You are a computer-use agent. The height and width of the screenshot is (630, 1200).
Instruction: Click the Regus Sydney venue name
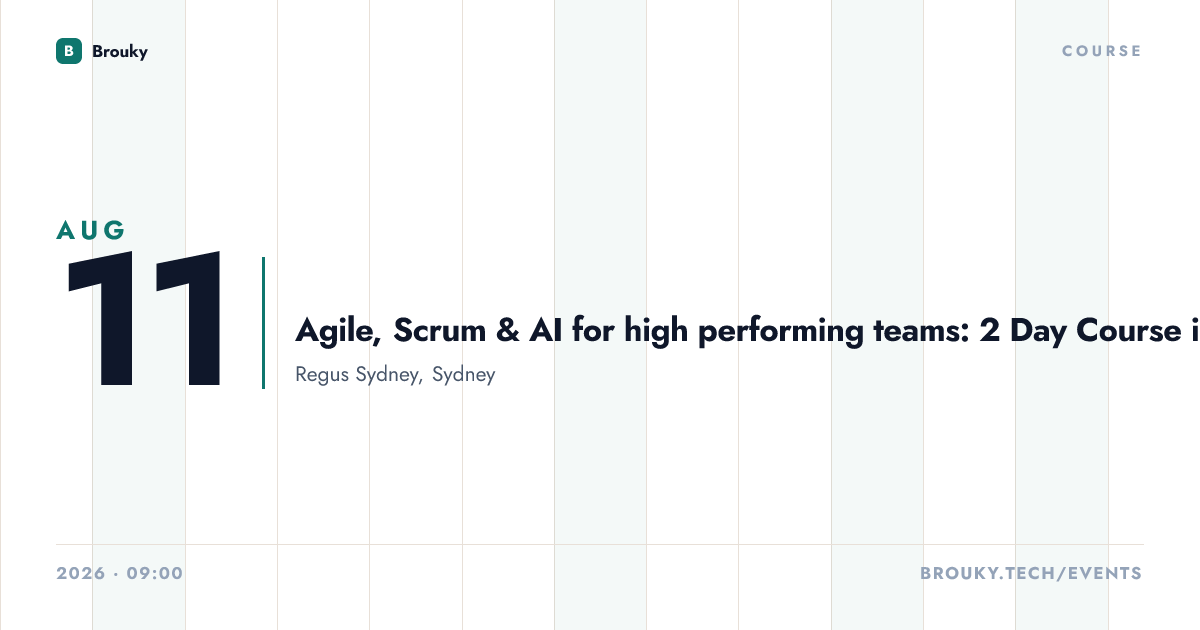[x=357, y=376]
